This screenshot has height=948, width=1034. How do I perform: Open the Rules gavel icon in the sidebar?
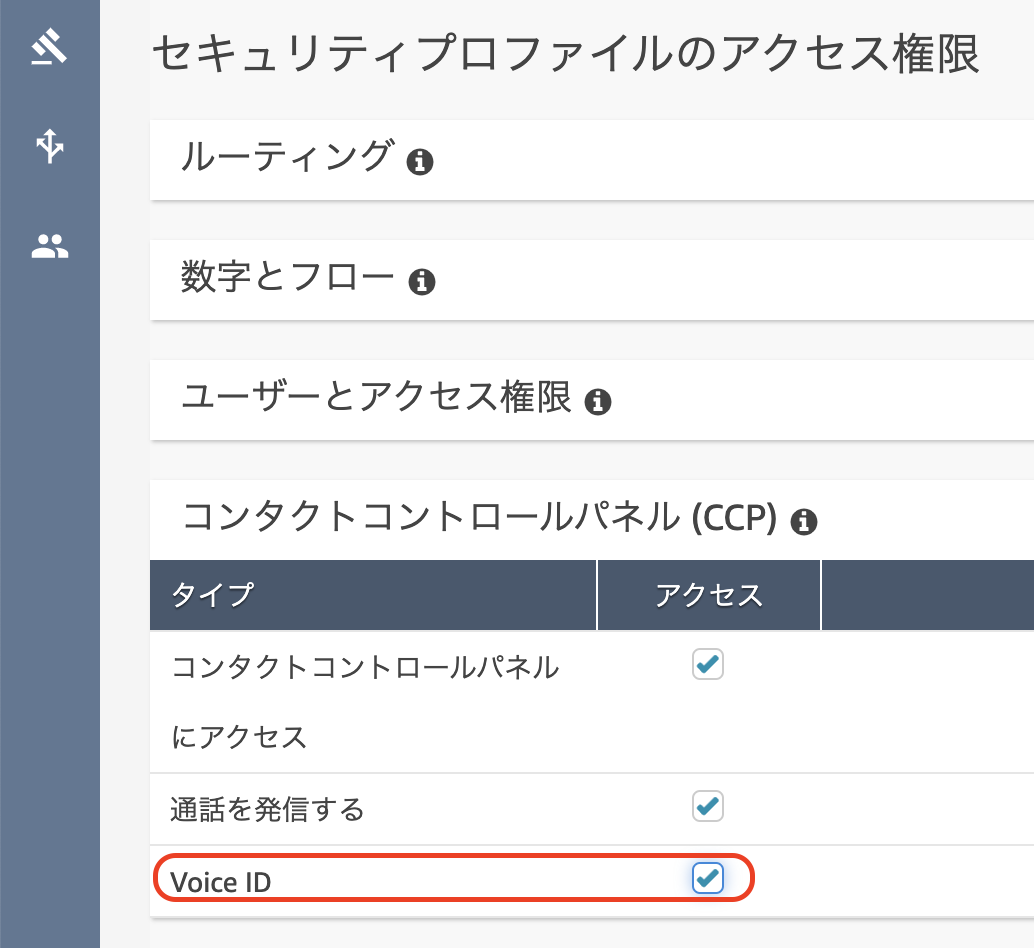pos(49,45)
